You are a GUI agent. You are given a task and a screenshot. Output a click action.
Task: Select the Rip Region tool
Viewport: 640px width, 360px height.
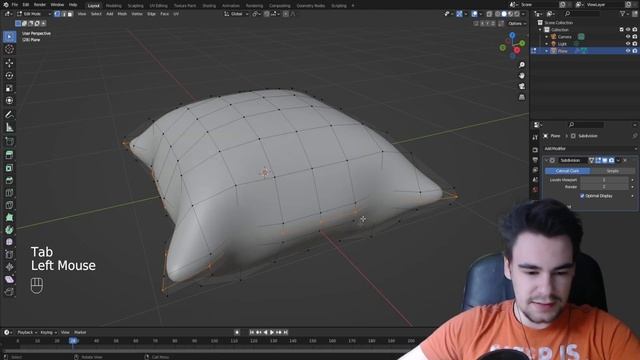(9, 291)
